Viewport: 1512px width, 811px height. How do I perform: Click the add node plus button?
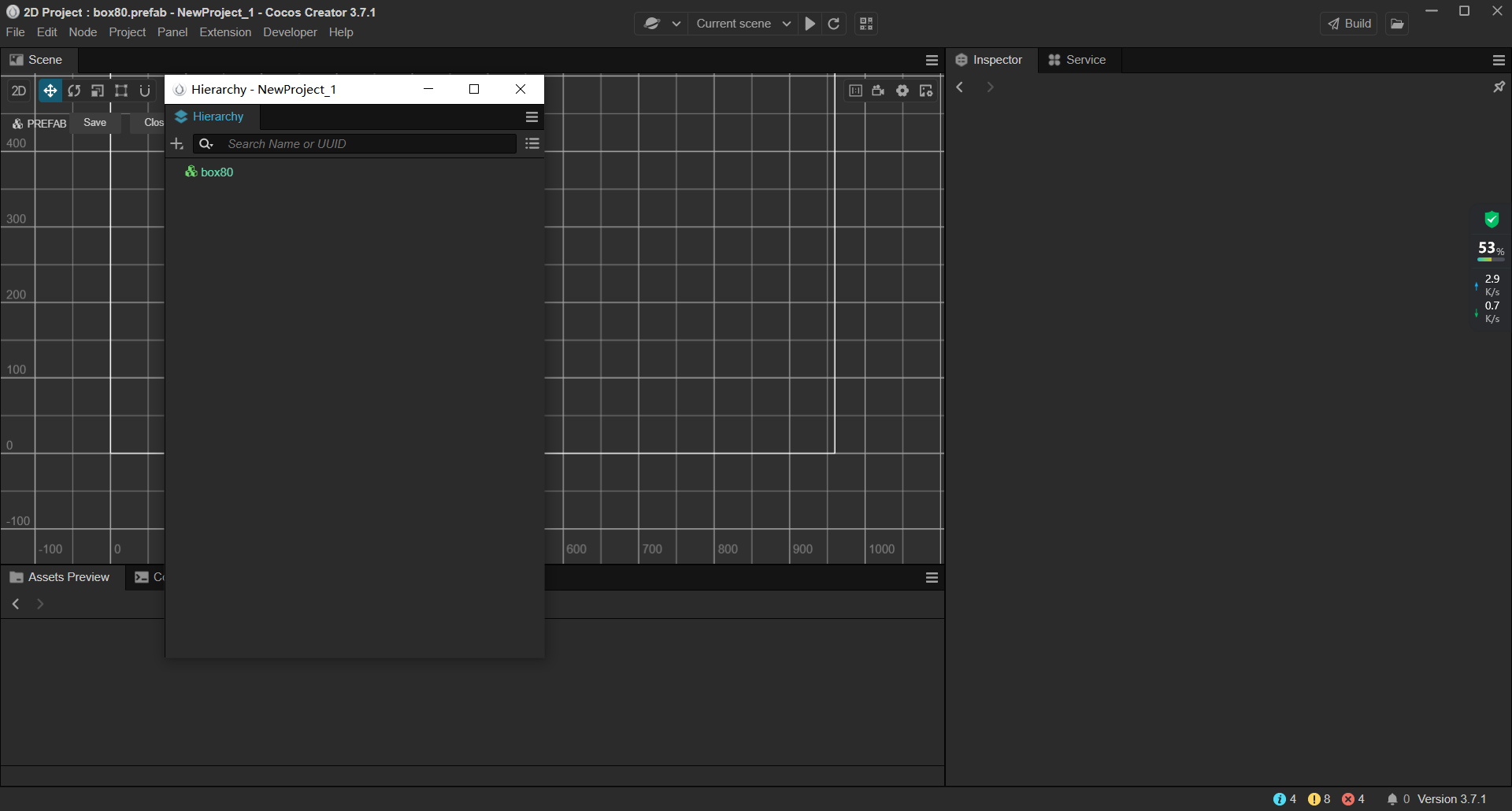[x=177, y=143]
